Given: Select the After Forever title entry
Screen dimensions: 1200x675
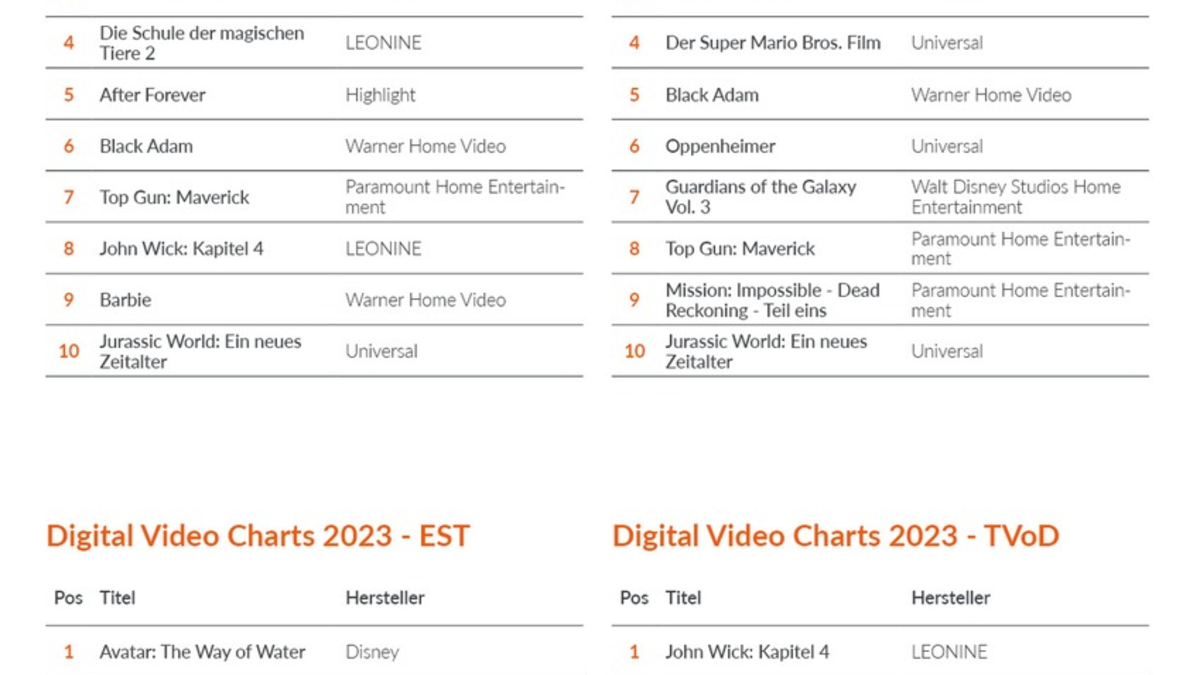Looking at the screenshot, I should click(x=152, y=95).
